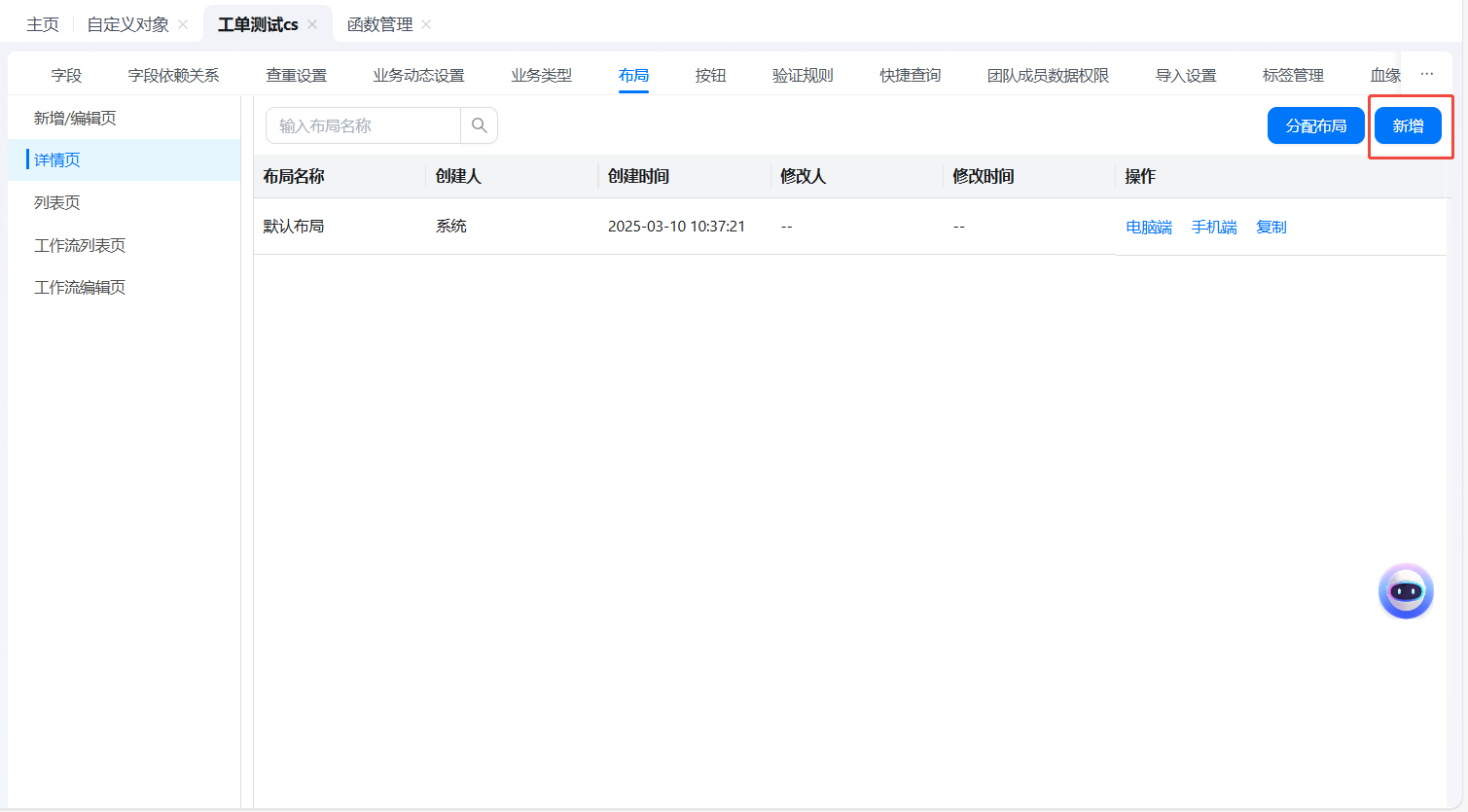Open the 业务类型 tab
1468x812 pixels.
pos(542,75)
